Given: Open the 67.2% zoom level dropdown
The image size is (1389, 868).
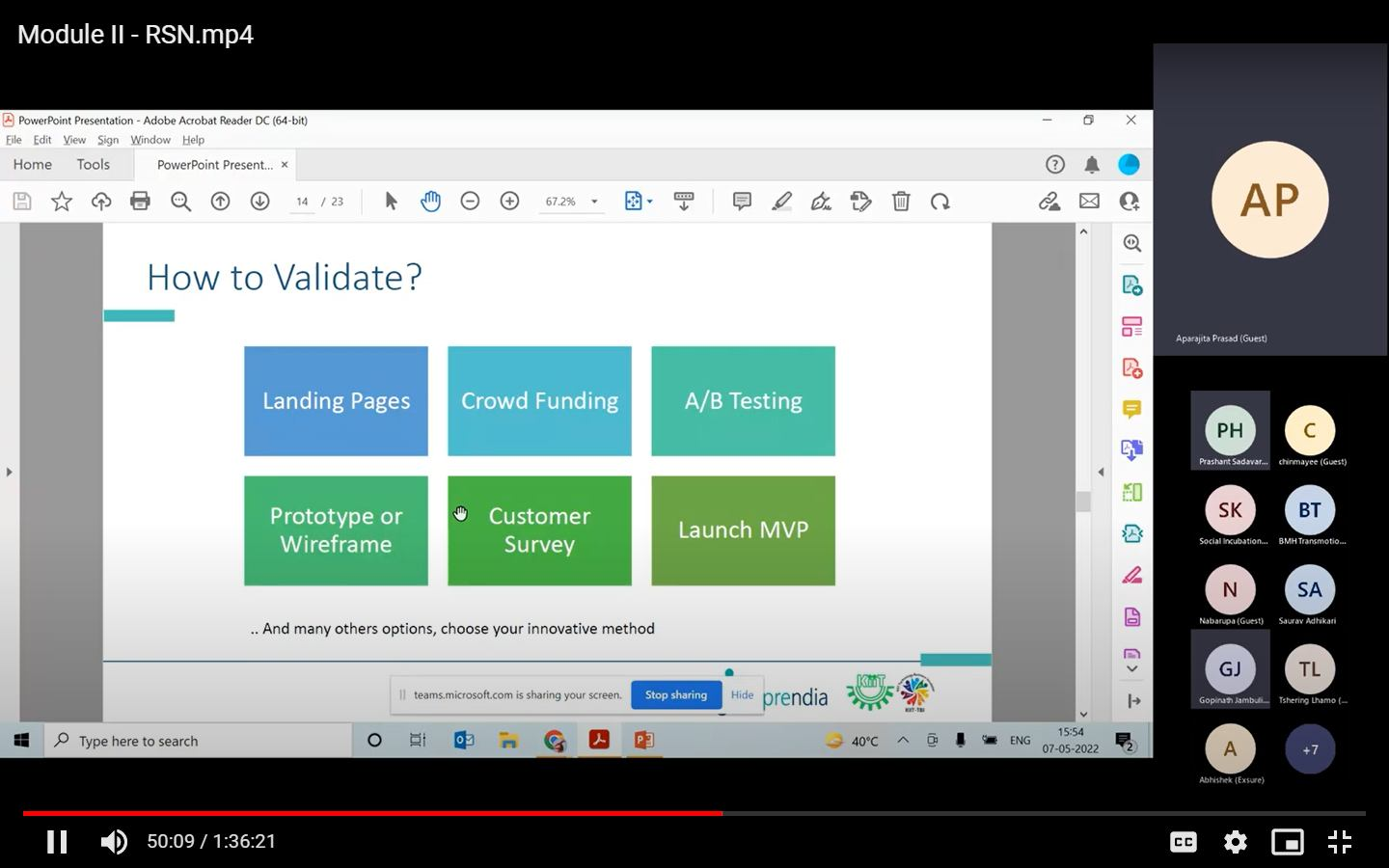Looking at the screenshot, I should 571,202.
